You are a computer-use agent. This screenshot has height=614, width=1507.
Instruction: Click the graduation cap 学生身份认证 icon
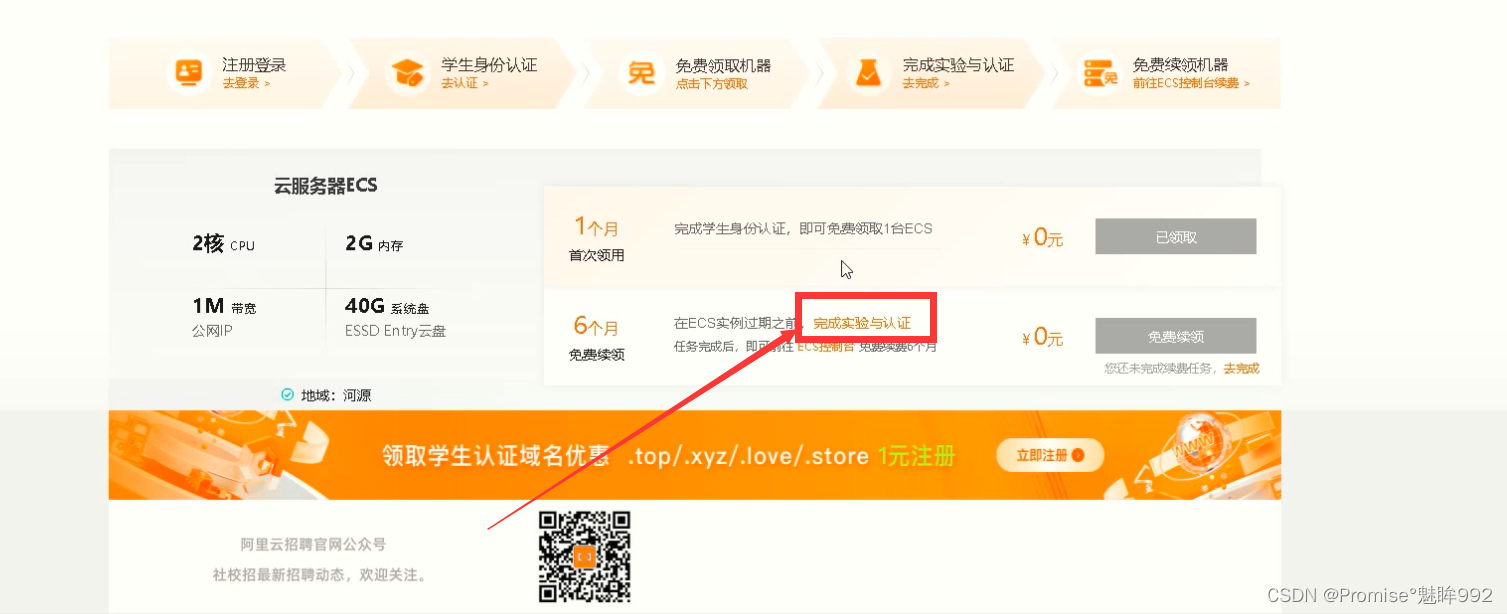coord(407,72)
